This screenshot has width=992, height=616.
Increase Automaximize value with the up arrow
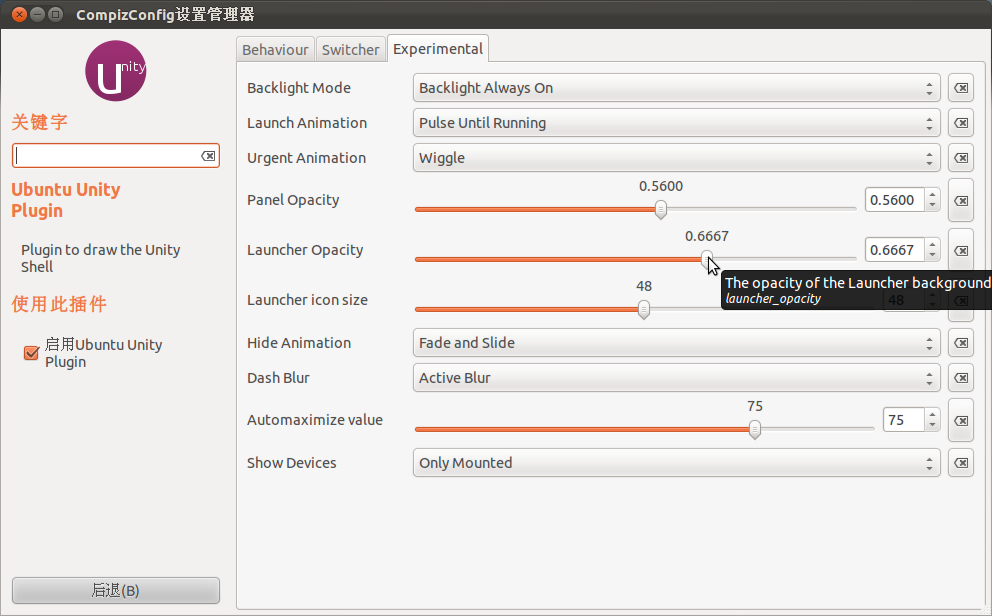click(932, 415)
